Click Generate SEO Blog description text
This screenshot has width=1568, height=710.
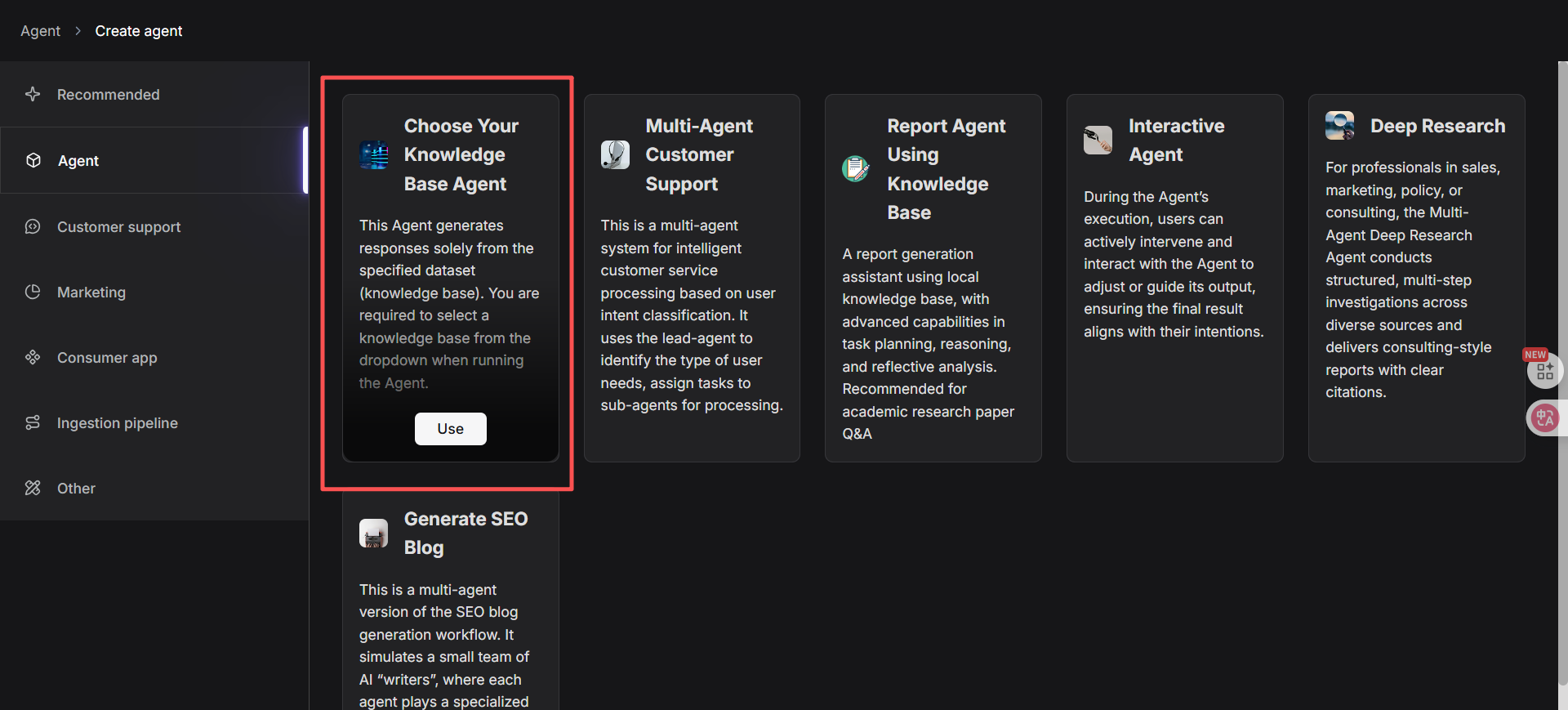tap(444, 645)
